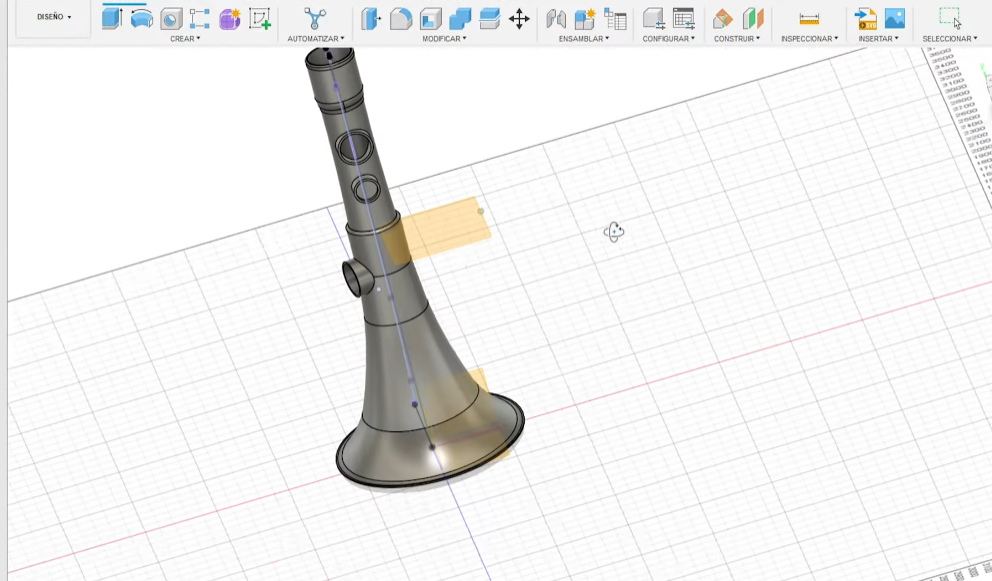992x581 pixels.
Task: Expand the MODIFICAR menu
Action: (x=444, y=39)
